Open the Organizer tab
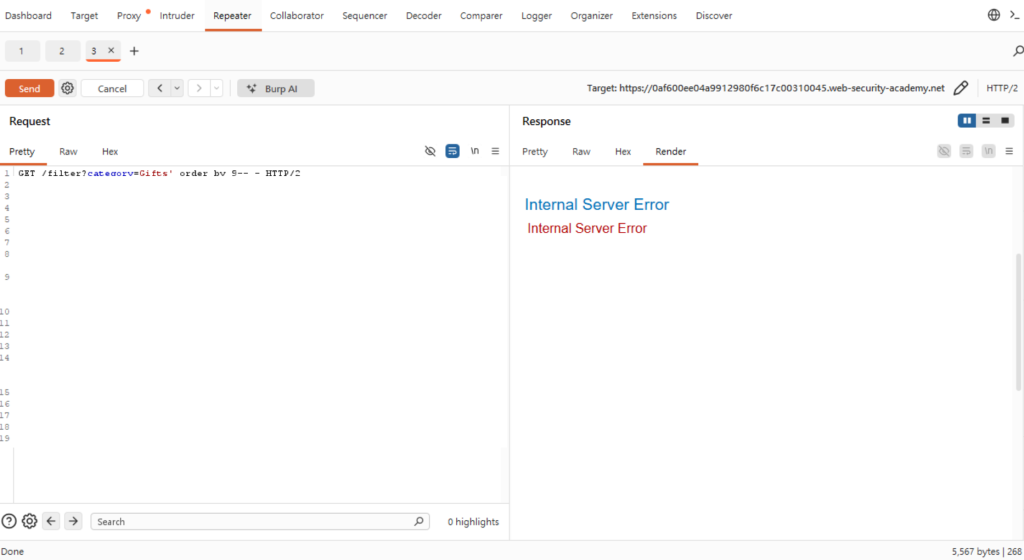Image resolution: width=1024 pixels, height=560 pixels. pos(592,16)
